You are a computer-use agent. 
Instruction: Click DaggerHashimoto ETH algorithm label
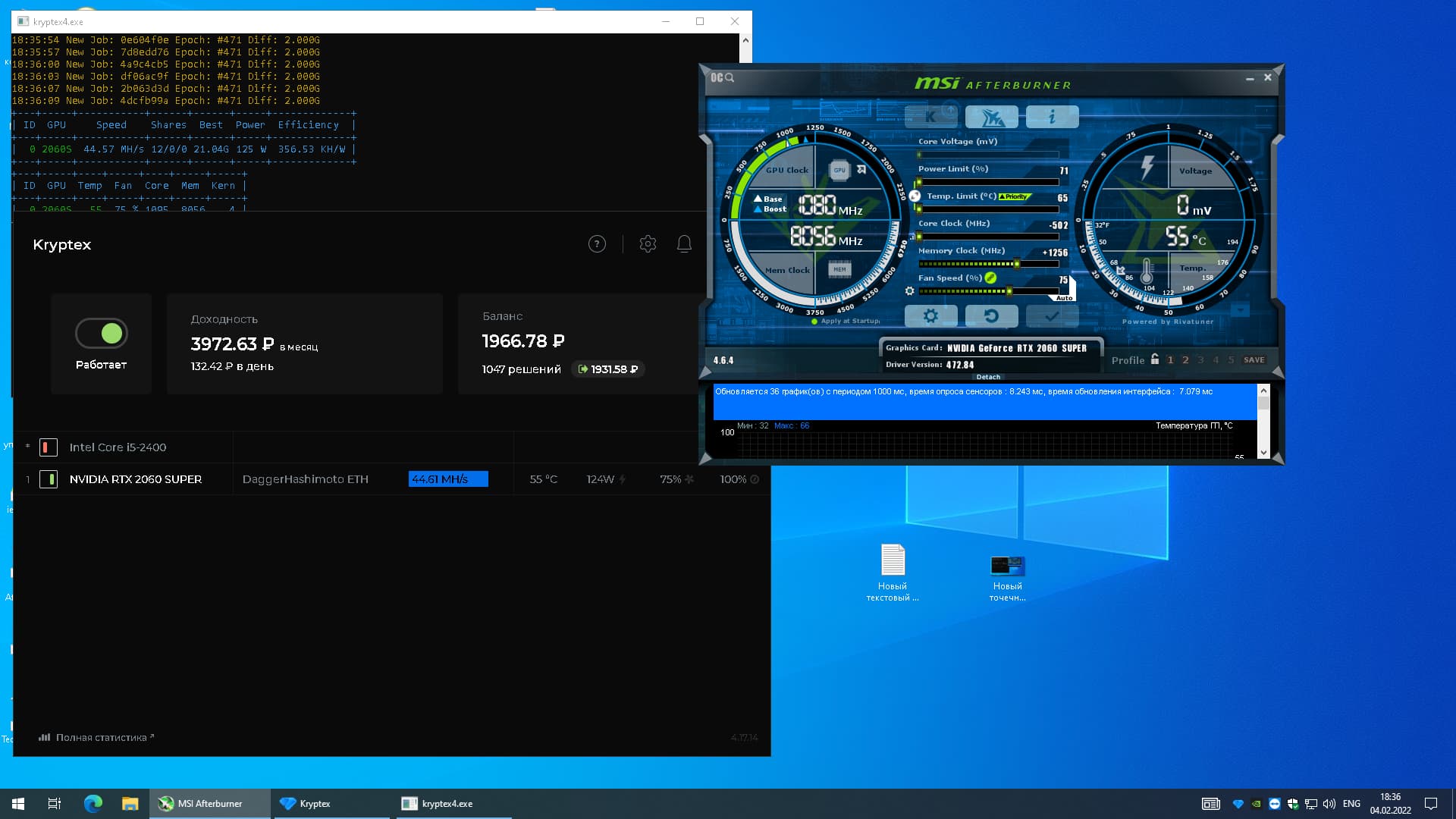[x=305, y=479]
